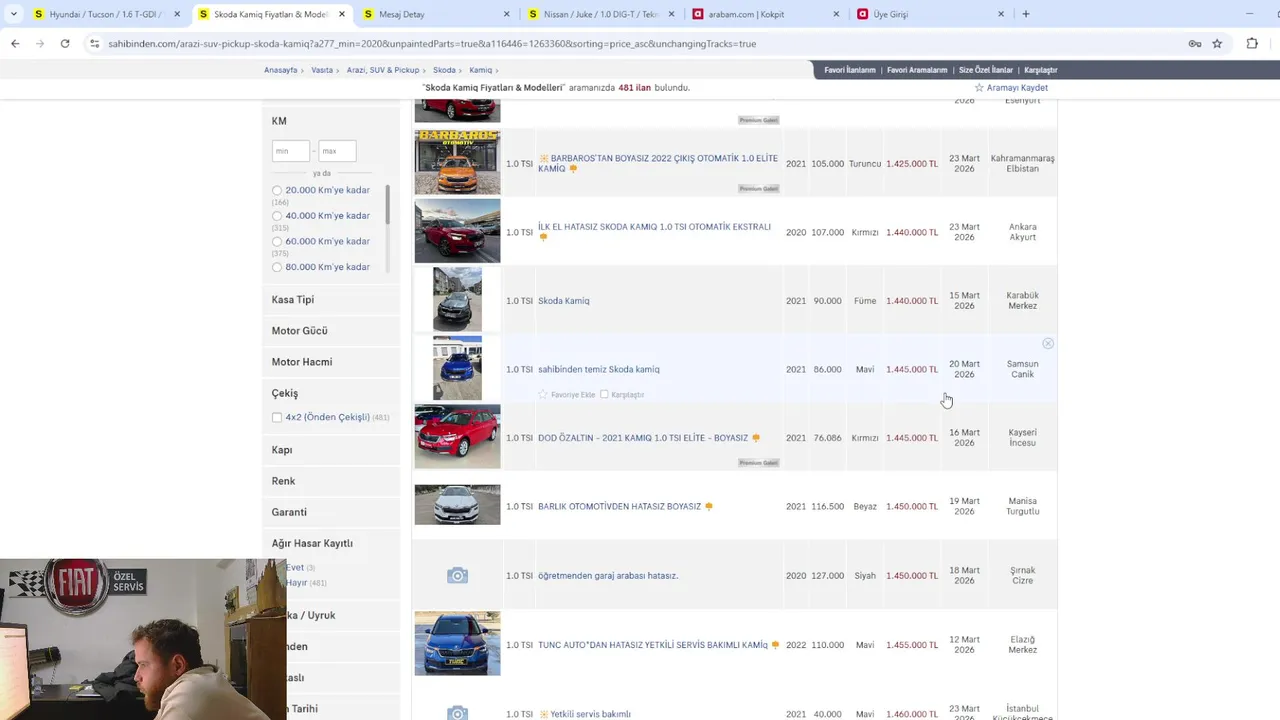
Task: Open Size Özel İlanlar menu item
Action: [986, 70]
